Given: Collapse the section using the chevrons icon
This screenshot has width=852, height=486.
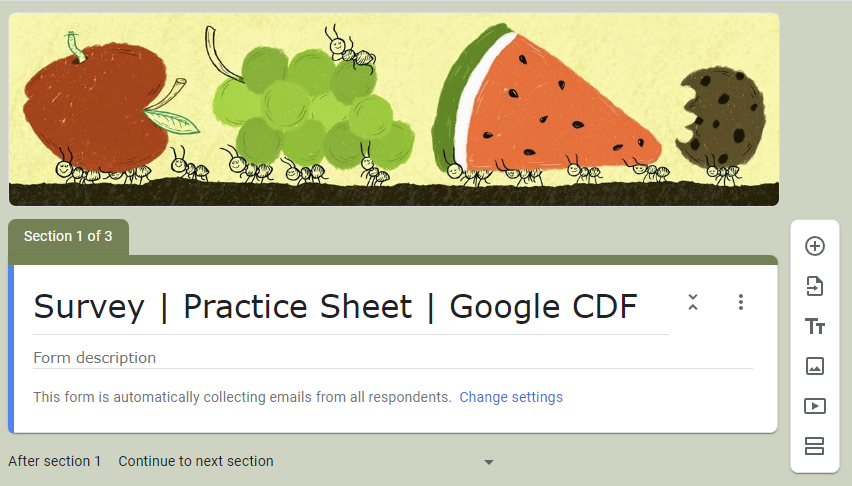Looking at the screenshot, I should [x=693, y=302].
